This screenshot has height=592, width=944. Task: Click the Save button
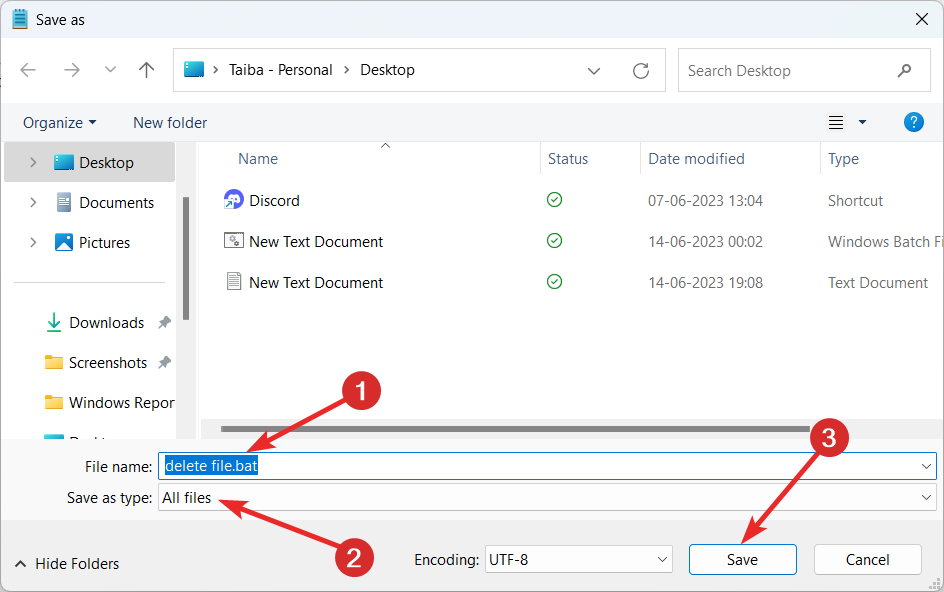pyautogui.click(x=742, y=560)
